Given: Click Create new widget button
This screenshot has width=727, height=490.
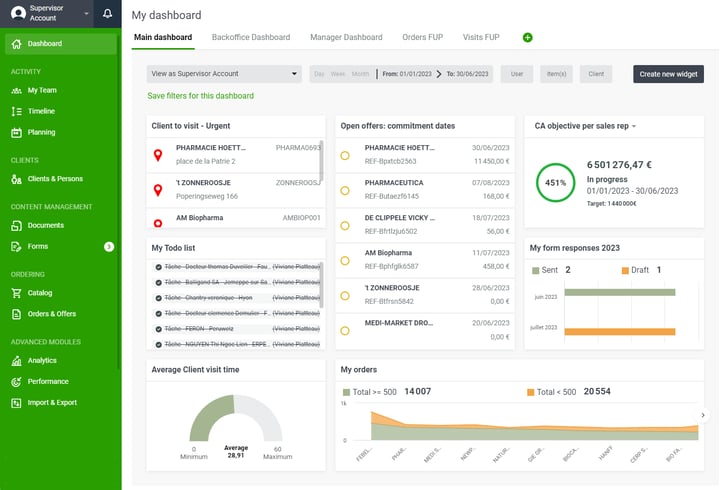Looking at the screenshot, I should coord(667,73).
